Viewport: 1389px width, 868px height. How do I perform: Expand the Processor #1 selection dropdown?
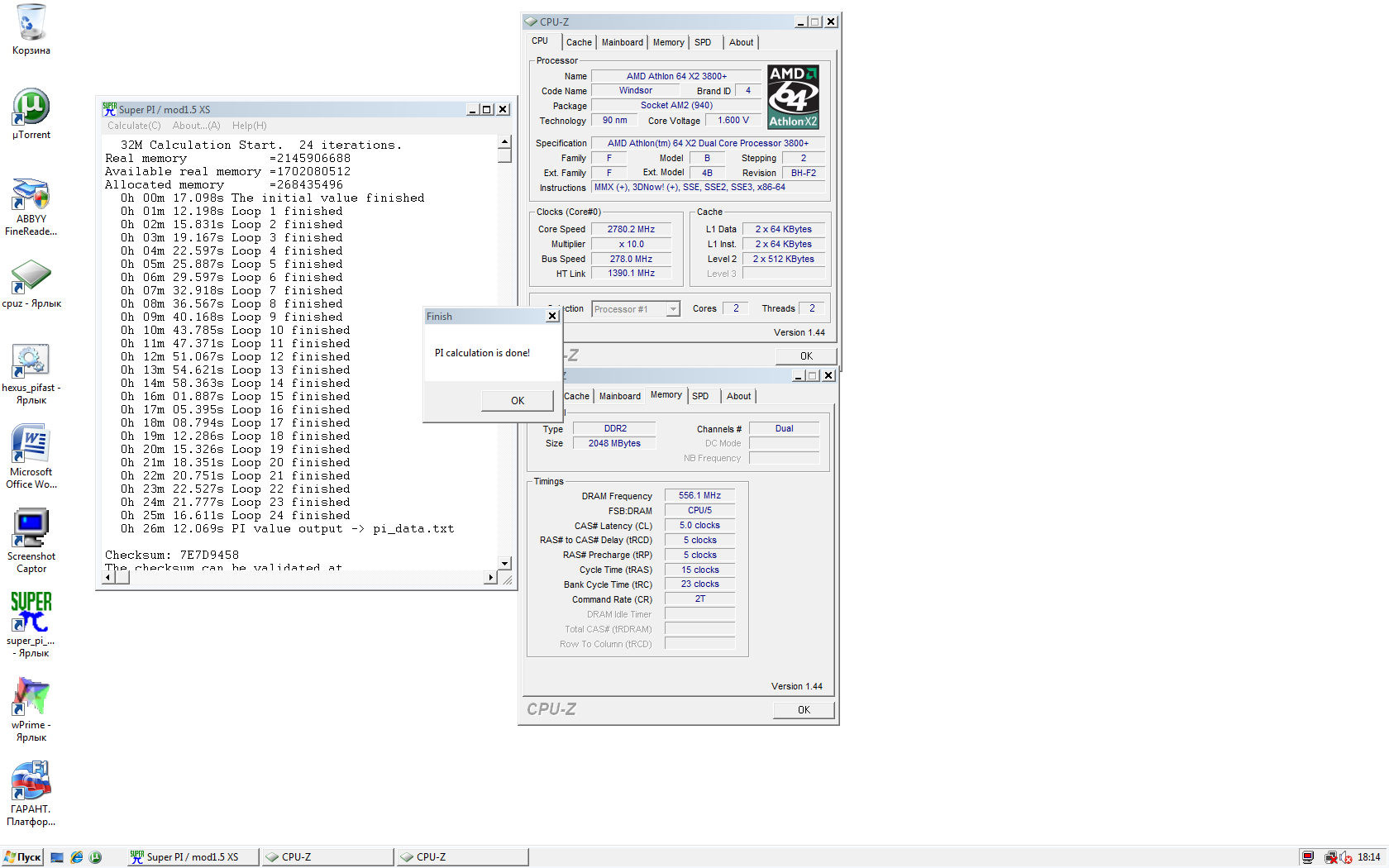click(673, 309)
